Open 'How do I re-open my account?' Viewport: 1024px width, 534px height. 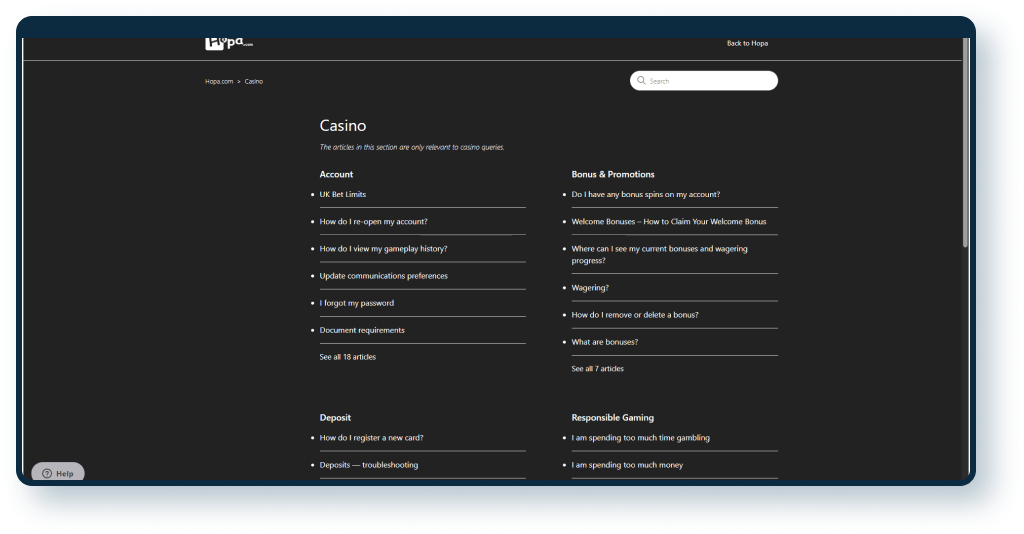click(x=373, y=221)
